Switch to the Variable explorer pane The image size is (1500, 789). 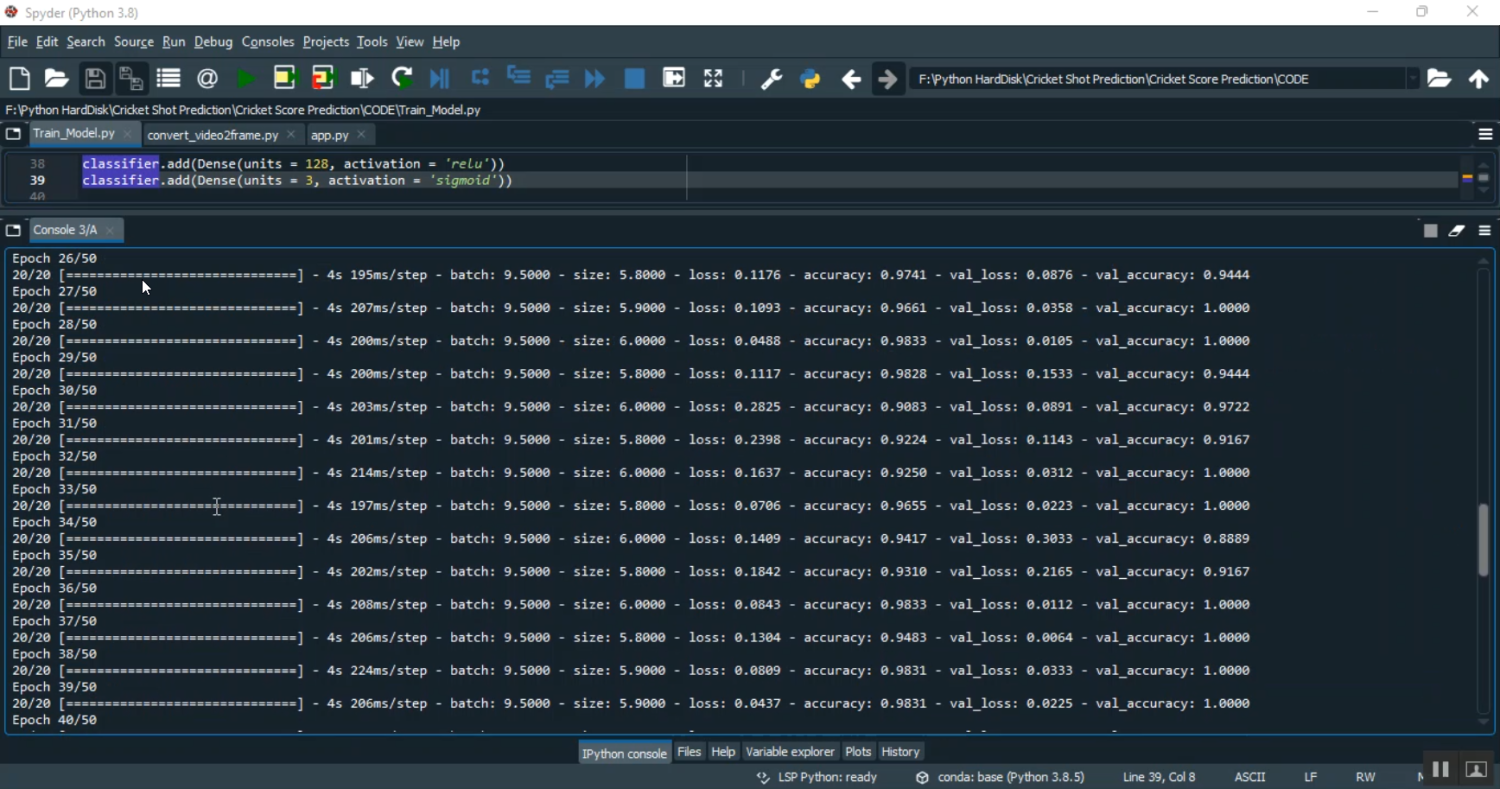pyautogui.click(x=789, y=752)
